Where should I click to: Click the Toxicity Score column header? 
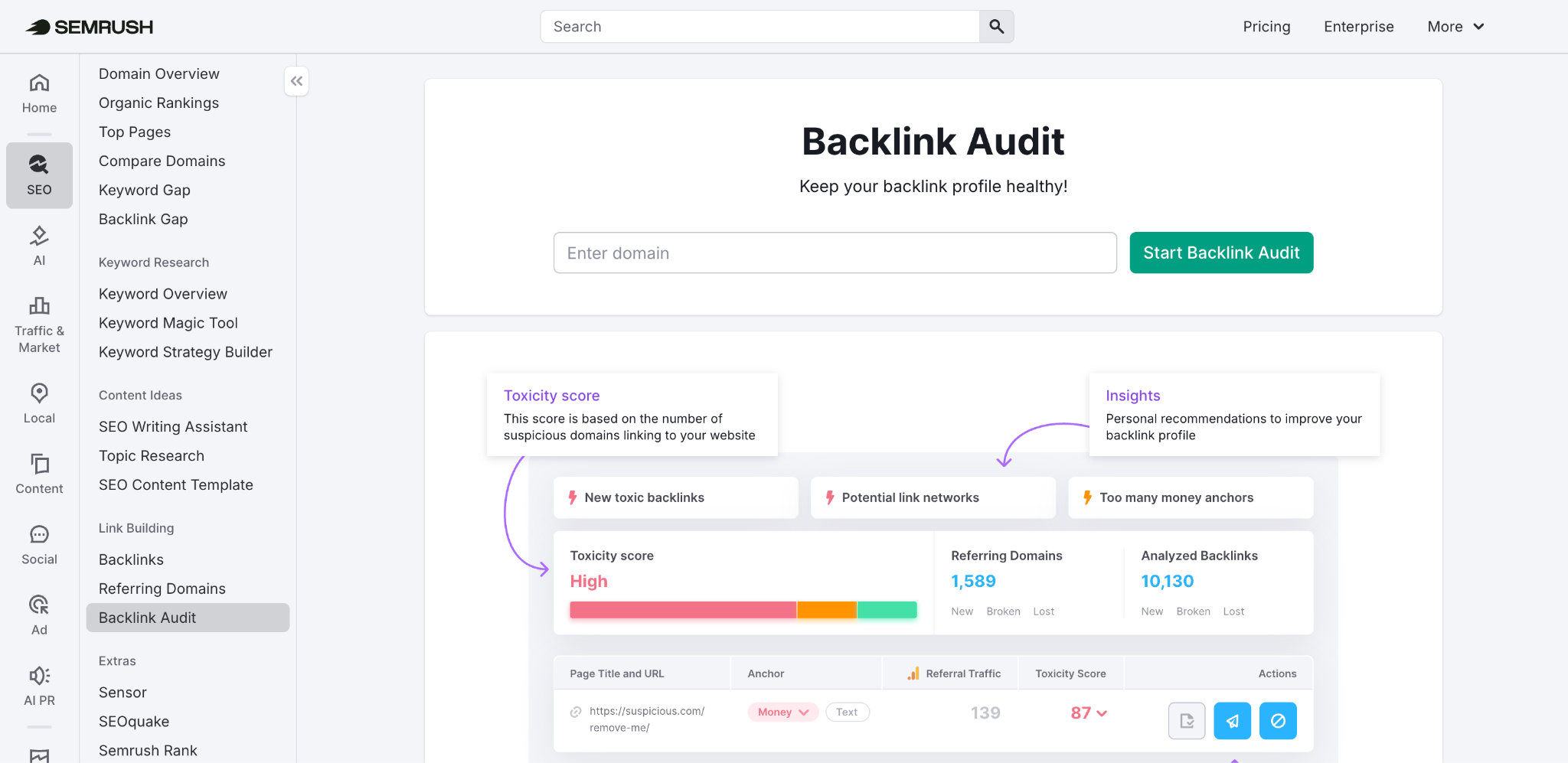[x=1070, y=673]
